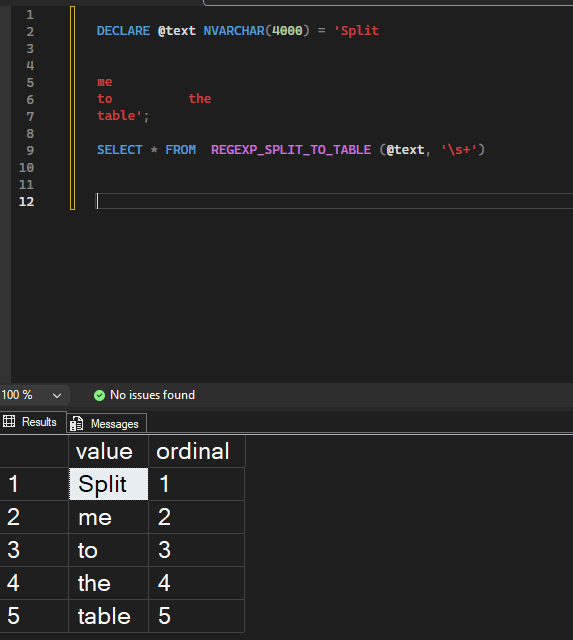Select the ordinal column header

(197, 451)
